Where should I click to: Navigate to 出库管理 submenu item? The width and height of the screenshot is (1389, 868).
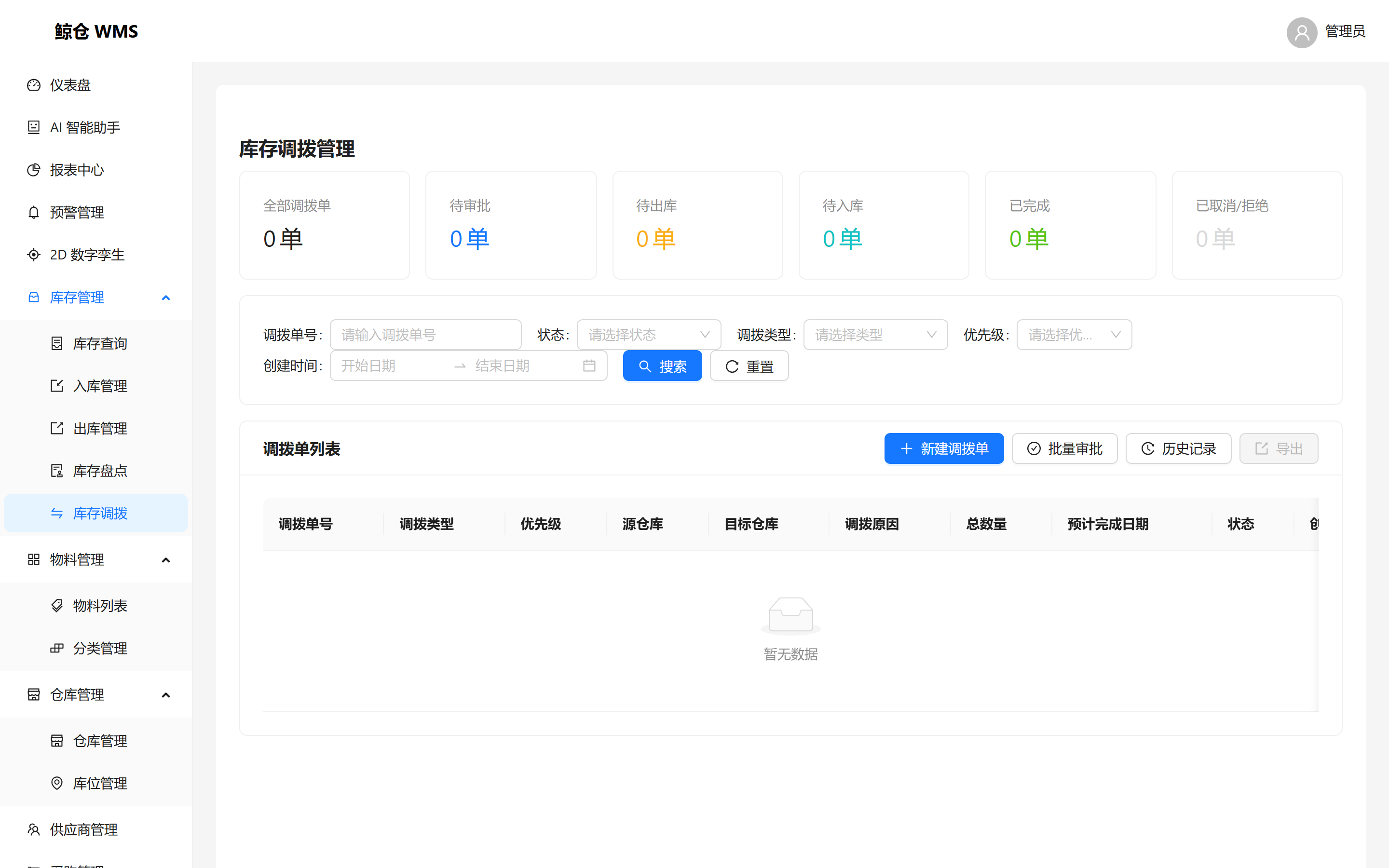pos(96,428)
